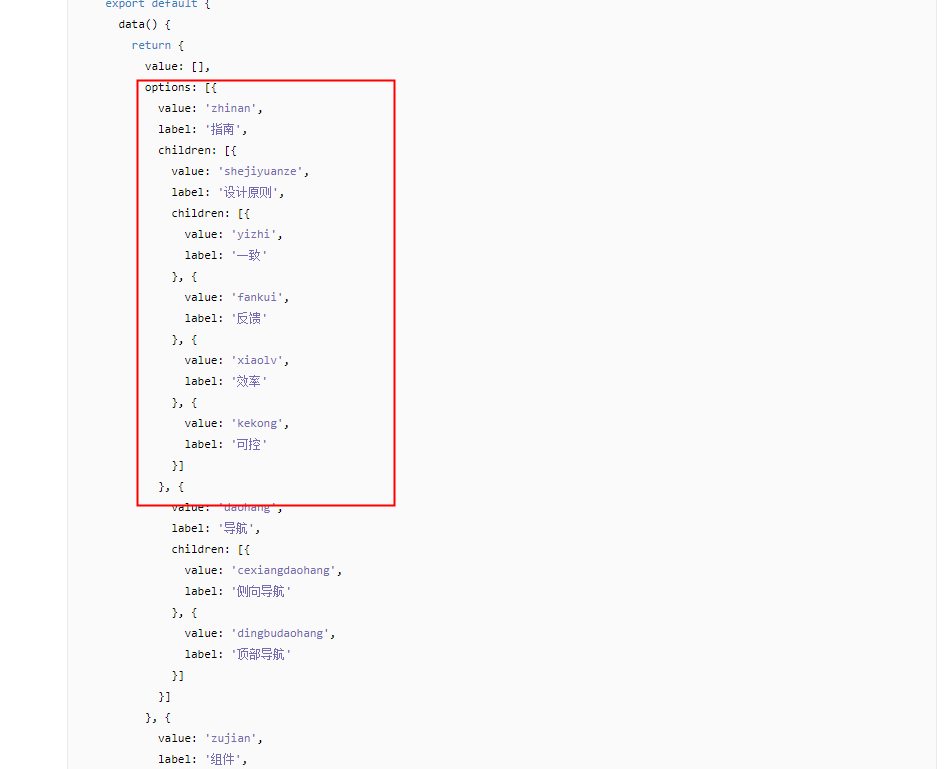Image resolution: width=944 pixels, height=769 pixels.
Task: Select the 'shejiyuanze' value string
Action: [263, 172]
